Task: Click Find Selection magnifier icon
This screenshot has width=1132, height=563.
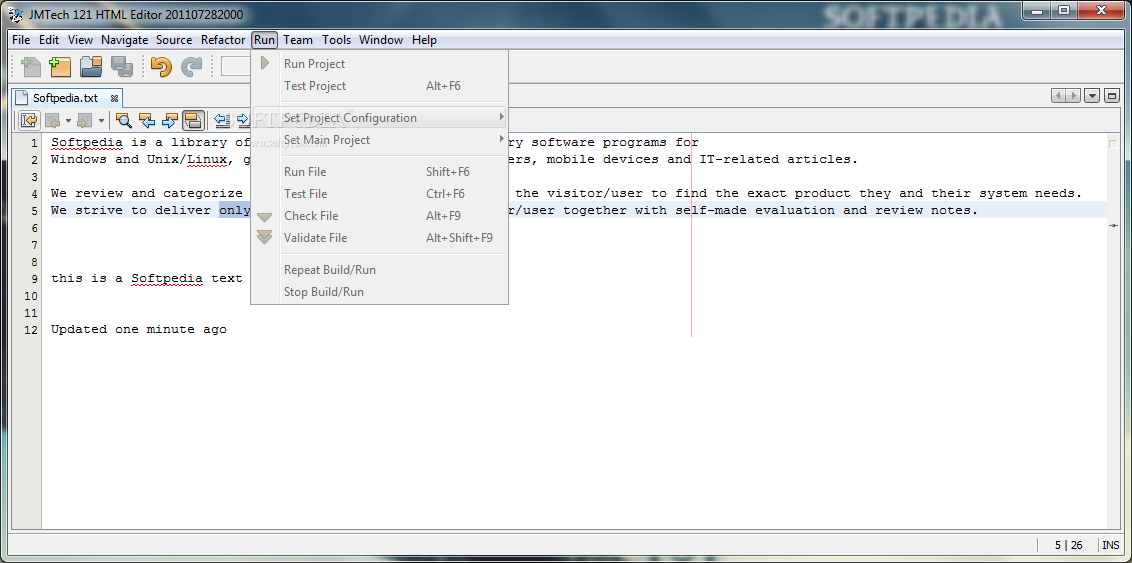Action: [124, 120]
